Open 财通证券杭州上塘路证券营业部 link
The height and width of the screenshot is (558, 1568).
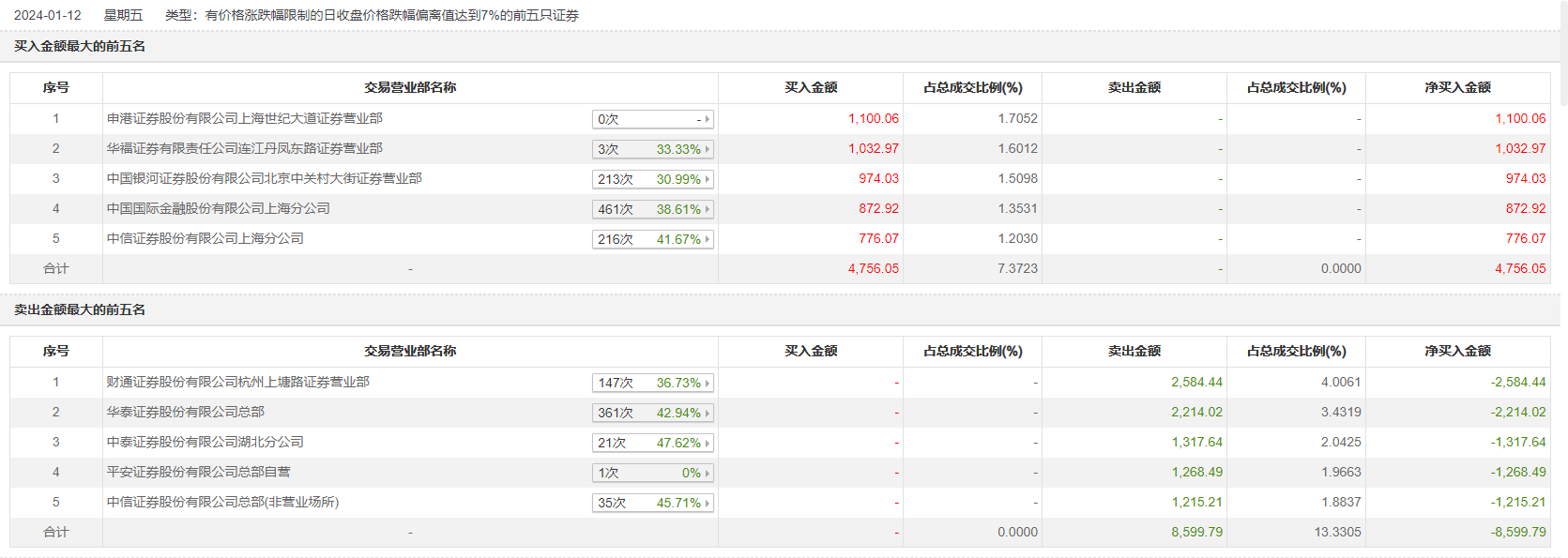[x=237, y=382]
